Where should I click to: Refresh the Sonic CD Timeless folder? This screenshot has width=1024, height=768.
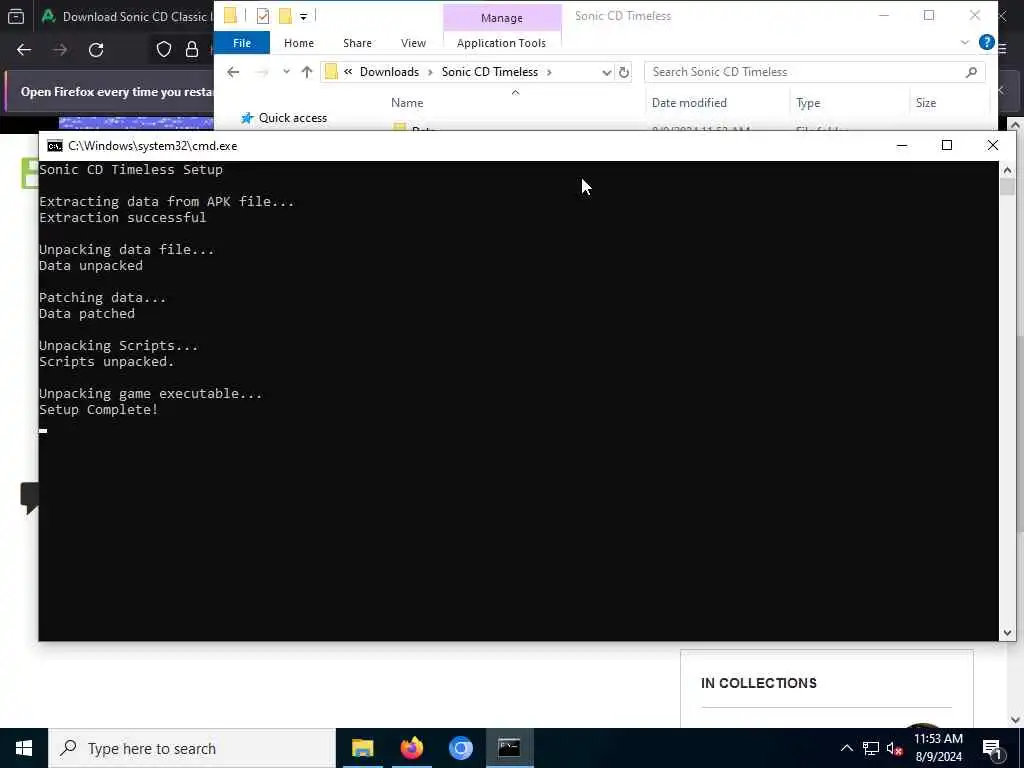624,72
